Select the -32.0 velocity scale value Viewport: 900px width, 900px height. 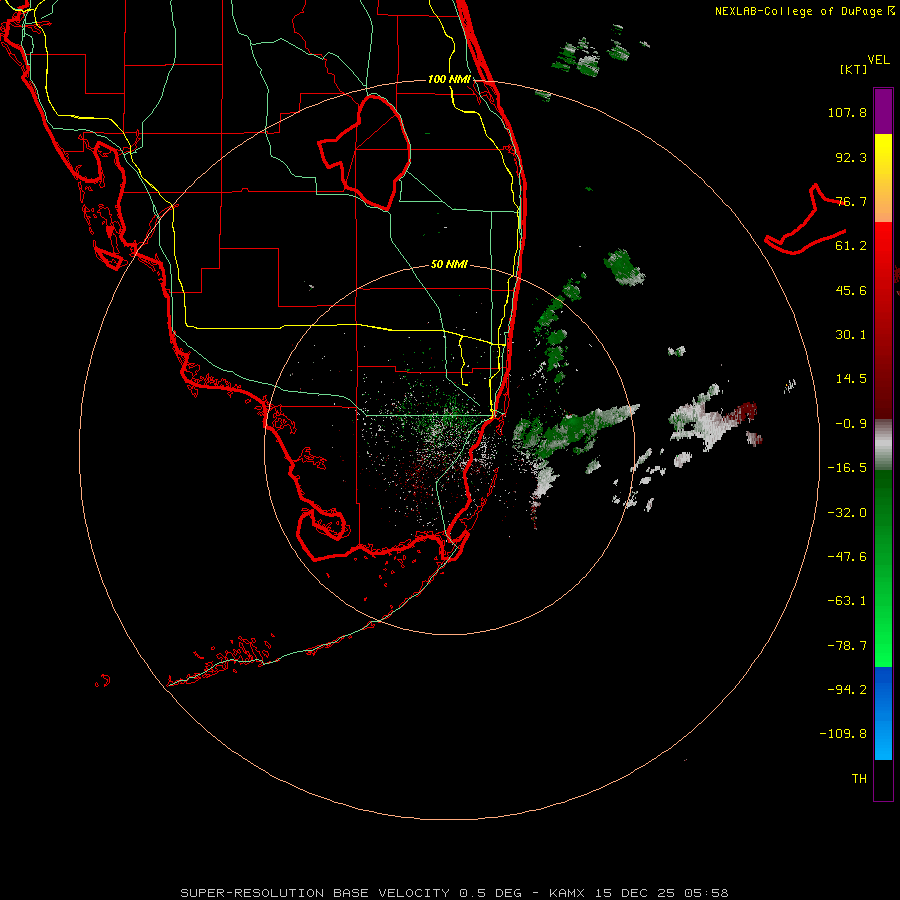click(847, 513)
